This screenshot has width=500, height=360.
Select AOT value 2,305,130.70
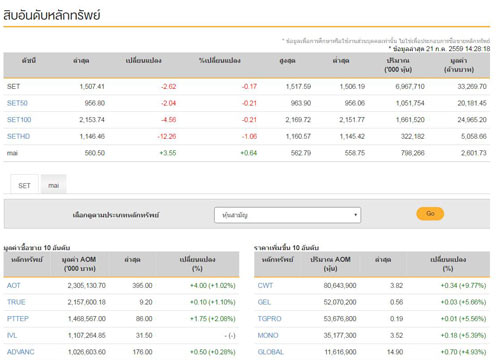87,285
